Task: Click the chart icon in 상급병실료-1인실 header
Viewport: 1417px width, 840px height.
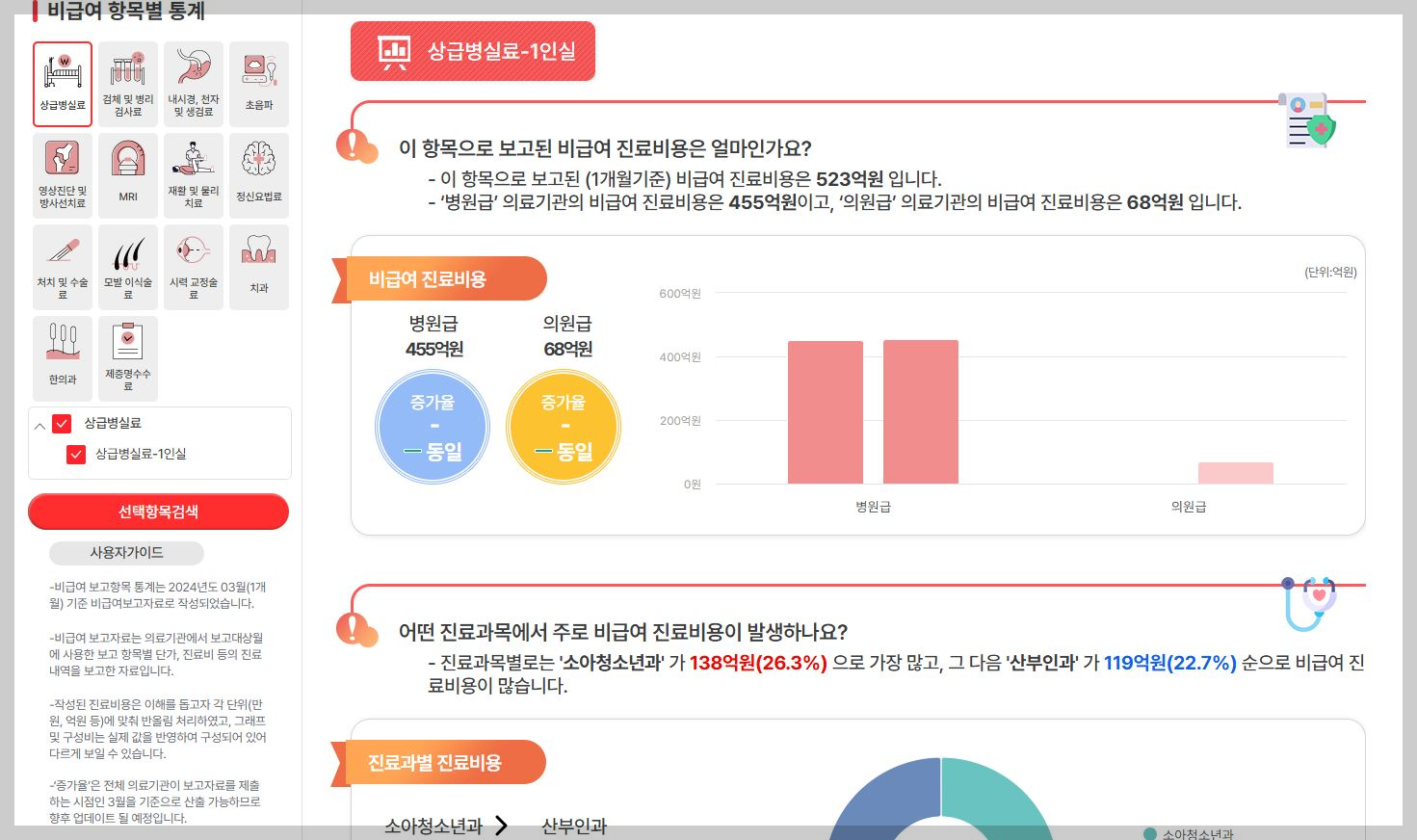Action: pyautogui.click(x=394, y=52)
